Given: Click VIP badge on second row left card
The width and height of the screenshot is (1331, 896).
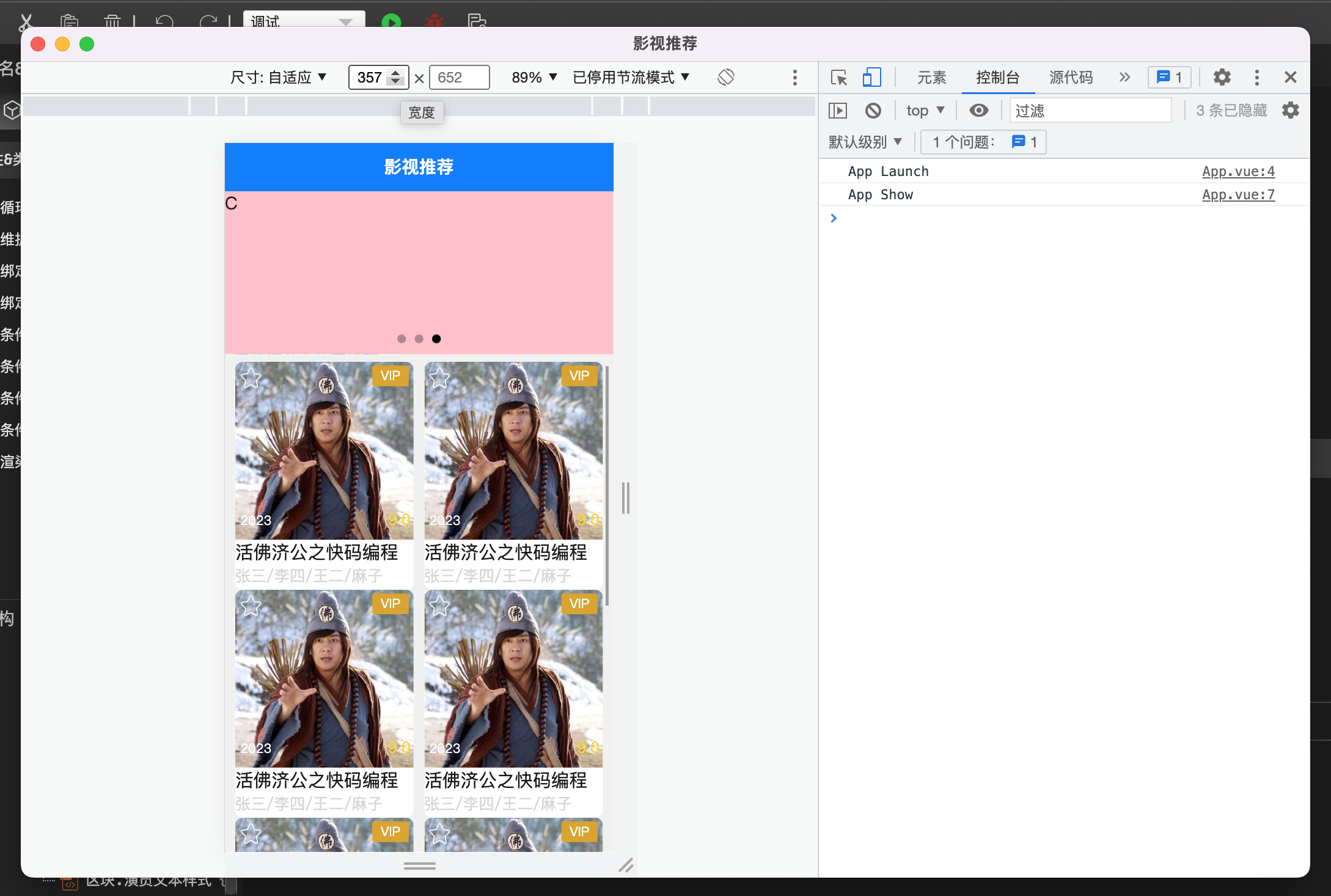Looking at the screenshot, I should [391, 604].
